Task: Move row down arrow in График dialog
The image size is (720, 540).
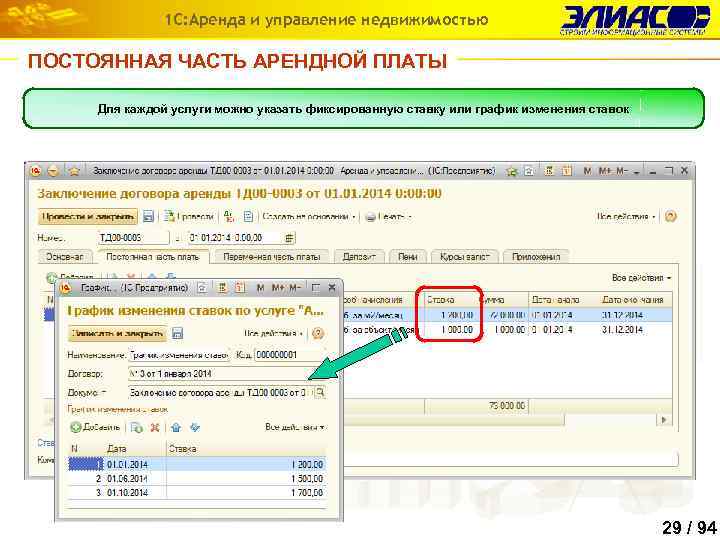Action: click(x=195, y=428)
